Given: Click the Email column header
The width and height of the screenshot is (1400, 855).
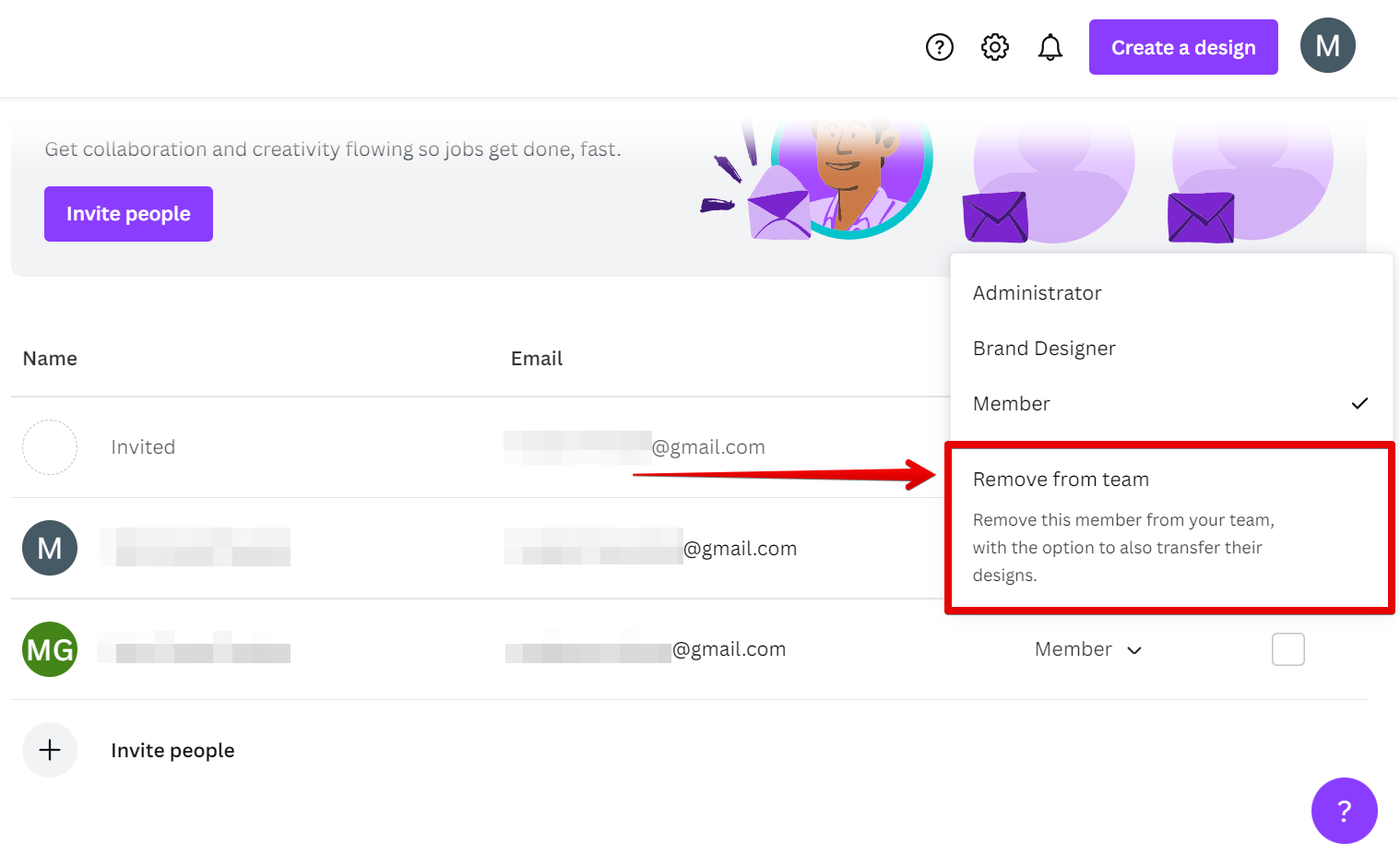Looking at the screenshot, I should [x=536, y=359].
